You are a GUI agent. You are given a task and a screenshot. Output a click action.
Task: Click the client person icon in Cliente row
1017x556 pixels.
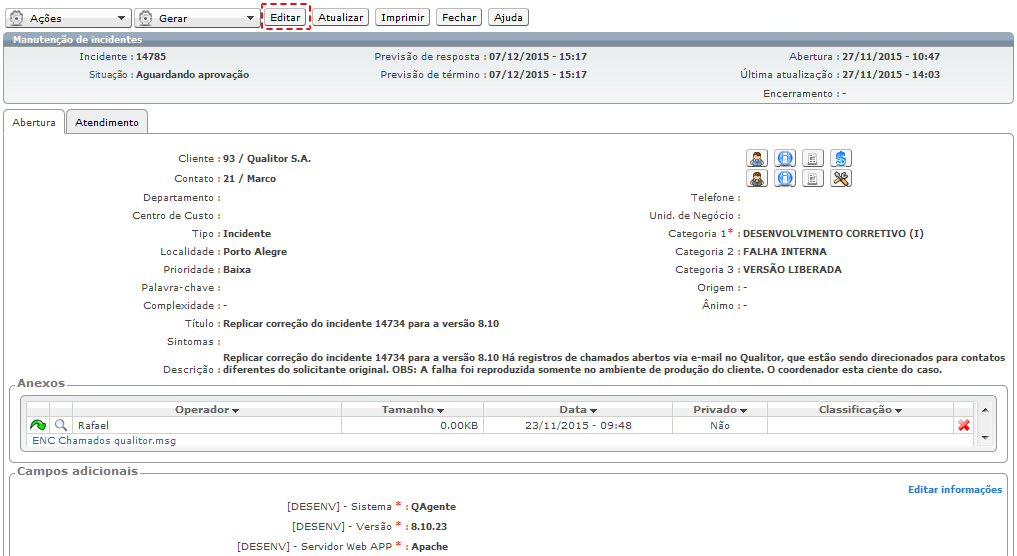[x=757, y=158]
